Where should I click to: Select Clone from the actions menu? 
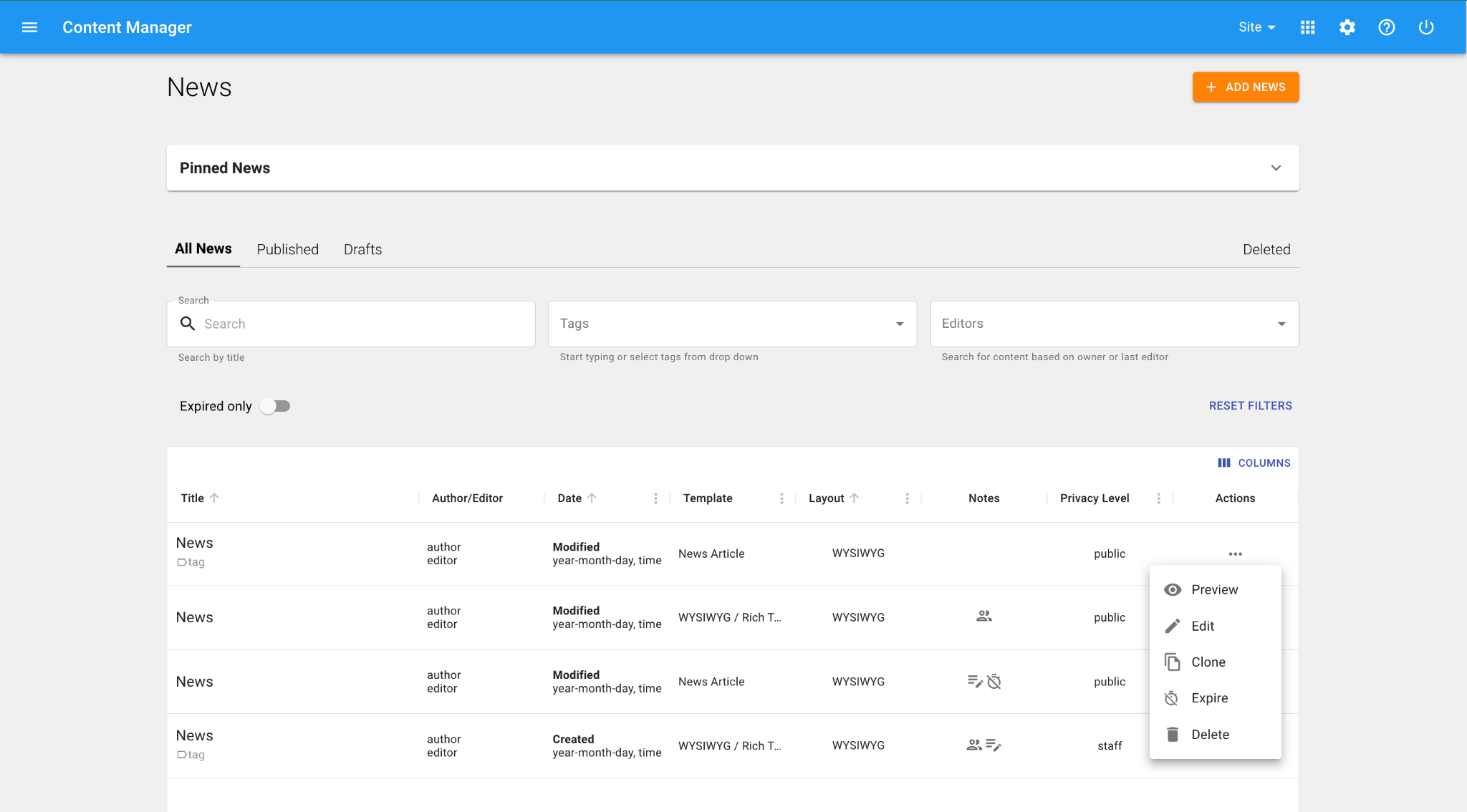tap(1208, 662)
